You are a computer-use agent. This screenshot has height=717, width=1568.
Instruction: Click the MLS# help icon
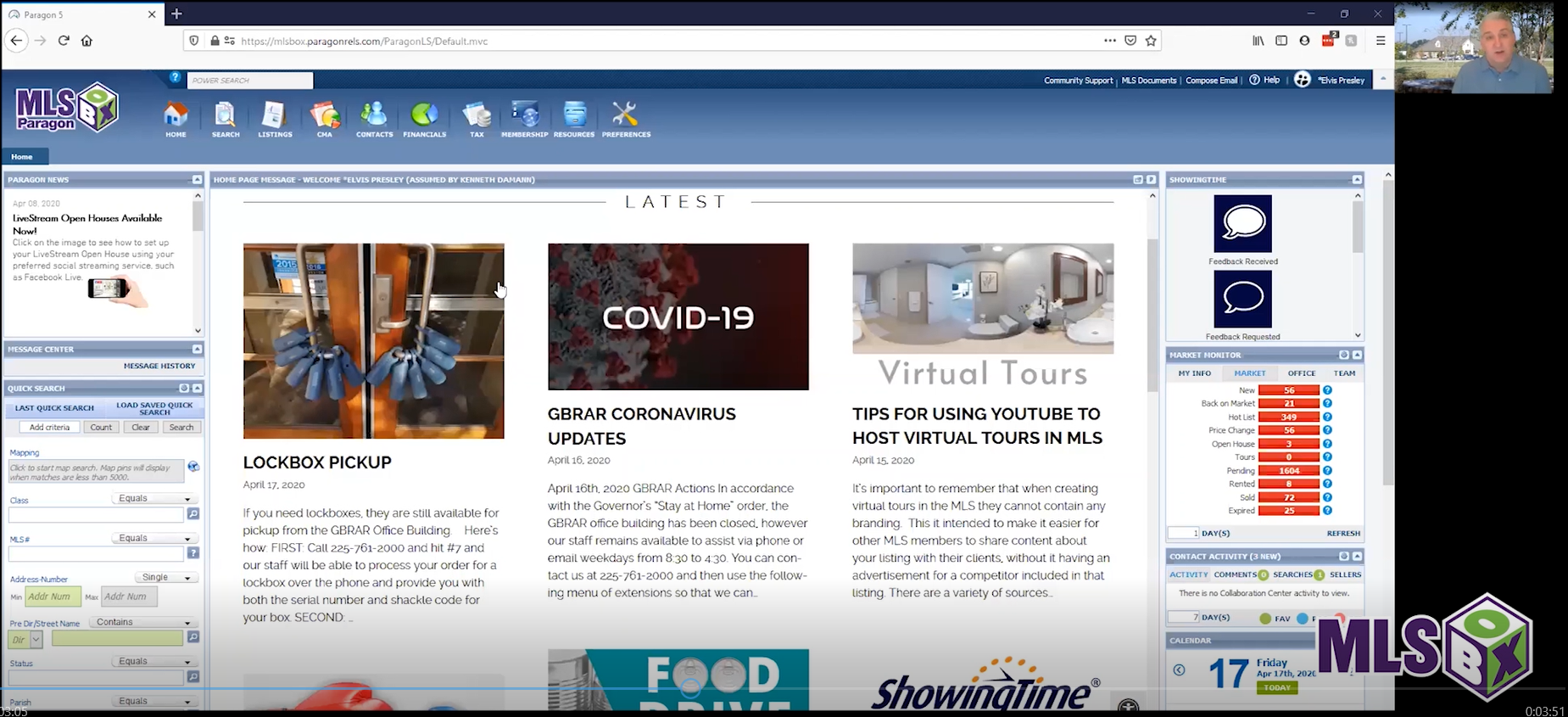coord(193,553)
